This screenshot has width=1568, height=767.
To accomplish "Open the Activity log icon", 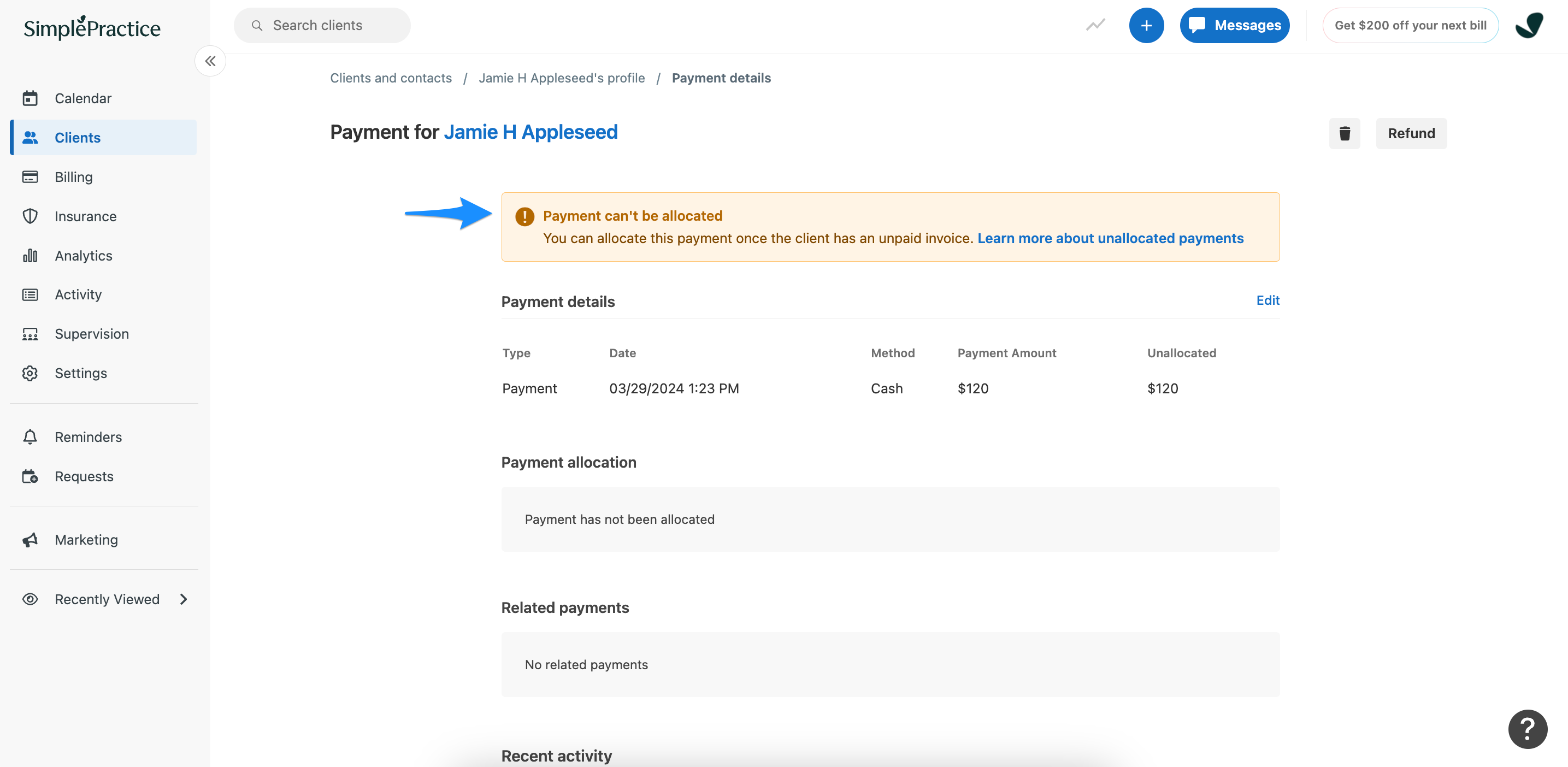I will [31, 294].
